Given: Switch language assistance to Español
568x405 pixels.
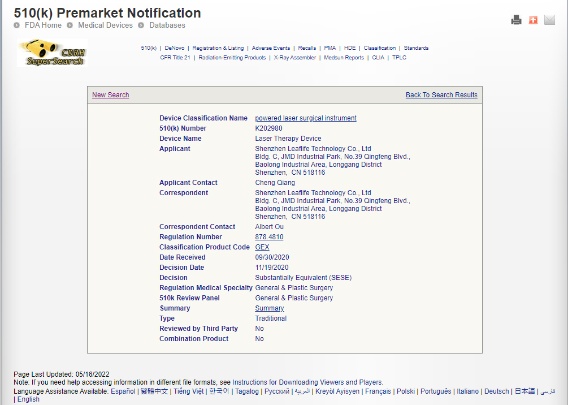Looking at the screenshot, I should (123, 392).
